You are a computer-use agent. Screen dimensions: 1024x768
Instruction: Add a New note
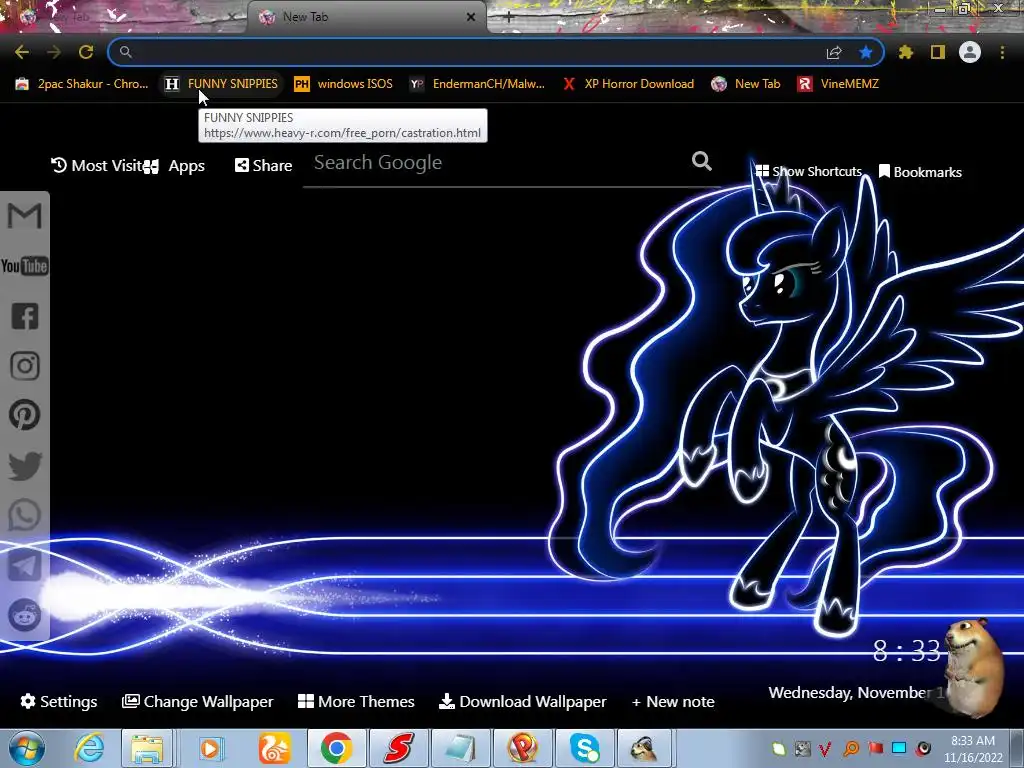[673, 701]
